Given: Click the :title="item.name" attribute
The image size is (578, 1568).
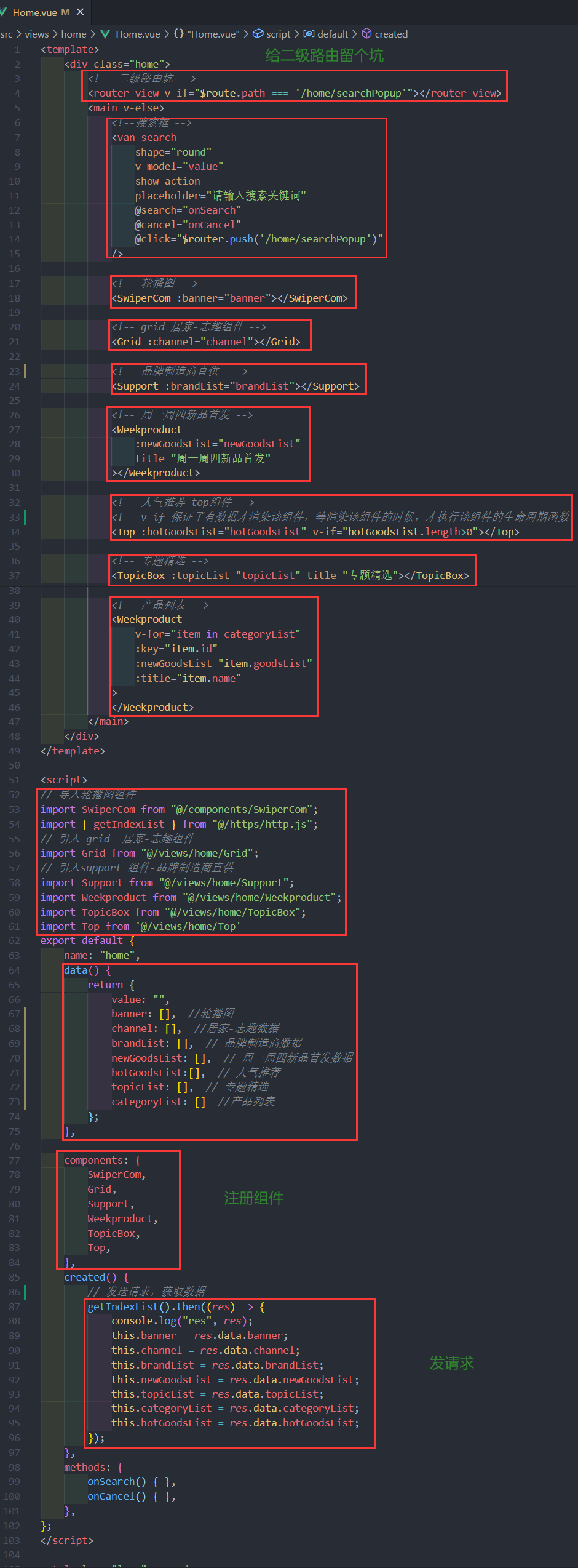Looking at the screenshot, I should tap(188, 678).
